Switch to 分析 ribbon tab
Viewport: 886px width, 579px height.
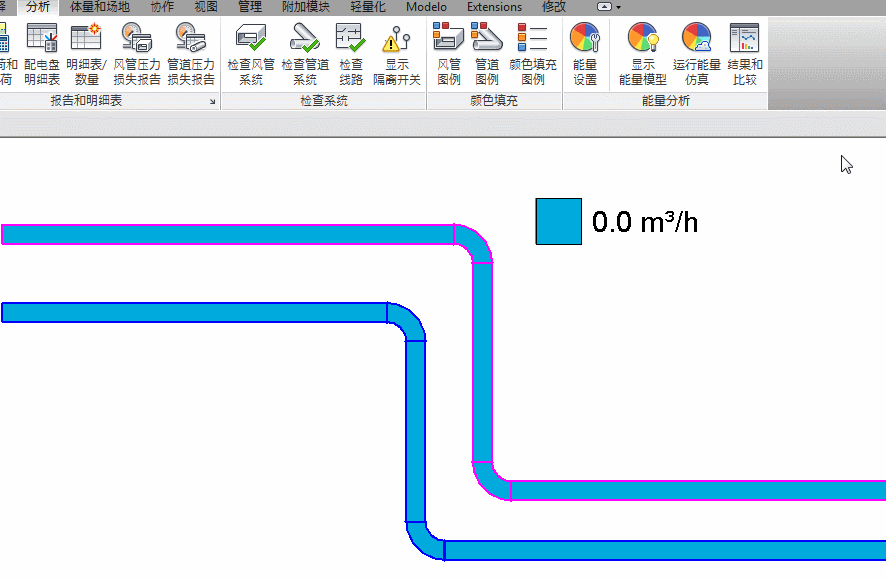[38, 7]
